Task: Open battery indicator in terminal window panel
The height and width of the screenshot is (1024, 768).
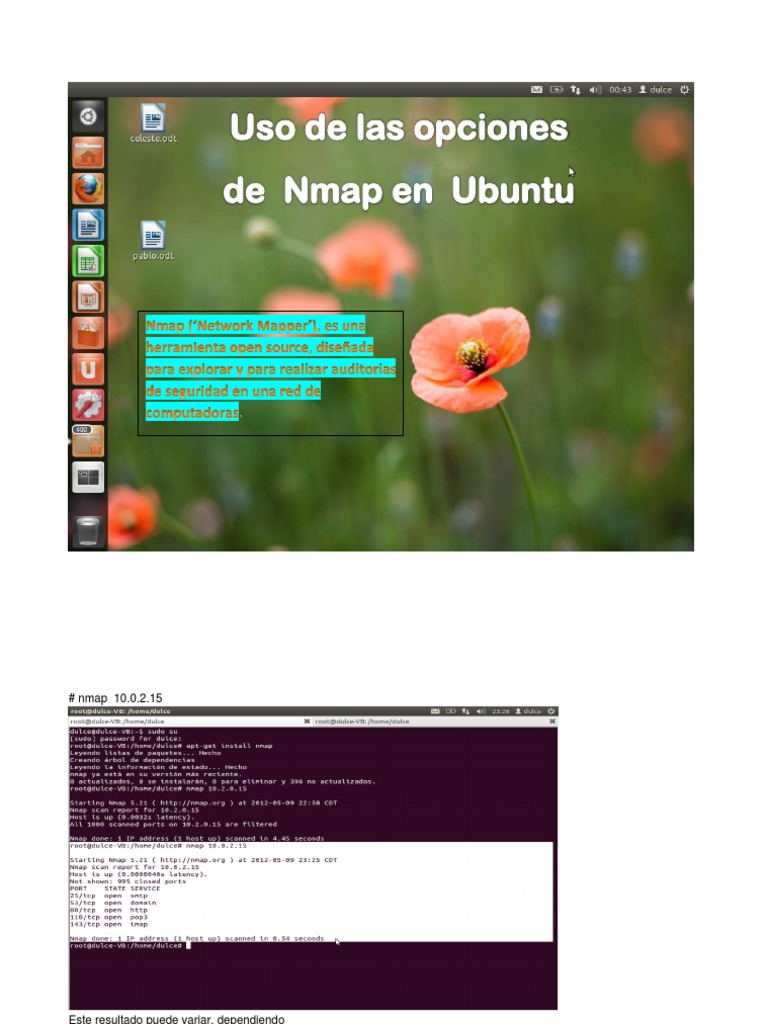Action: (451, 711)
